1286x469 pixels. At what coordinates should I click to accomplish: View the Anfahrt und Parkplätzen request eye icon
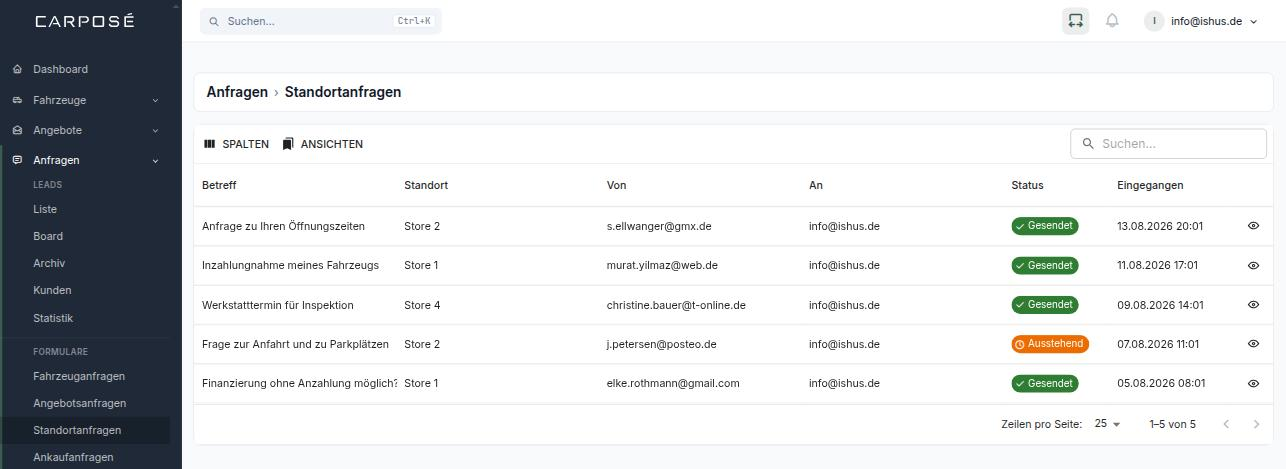coord(1253,344)
